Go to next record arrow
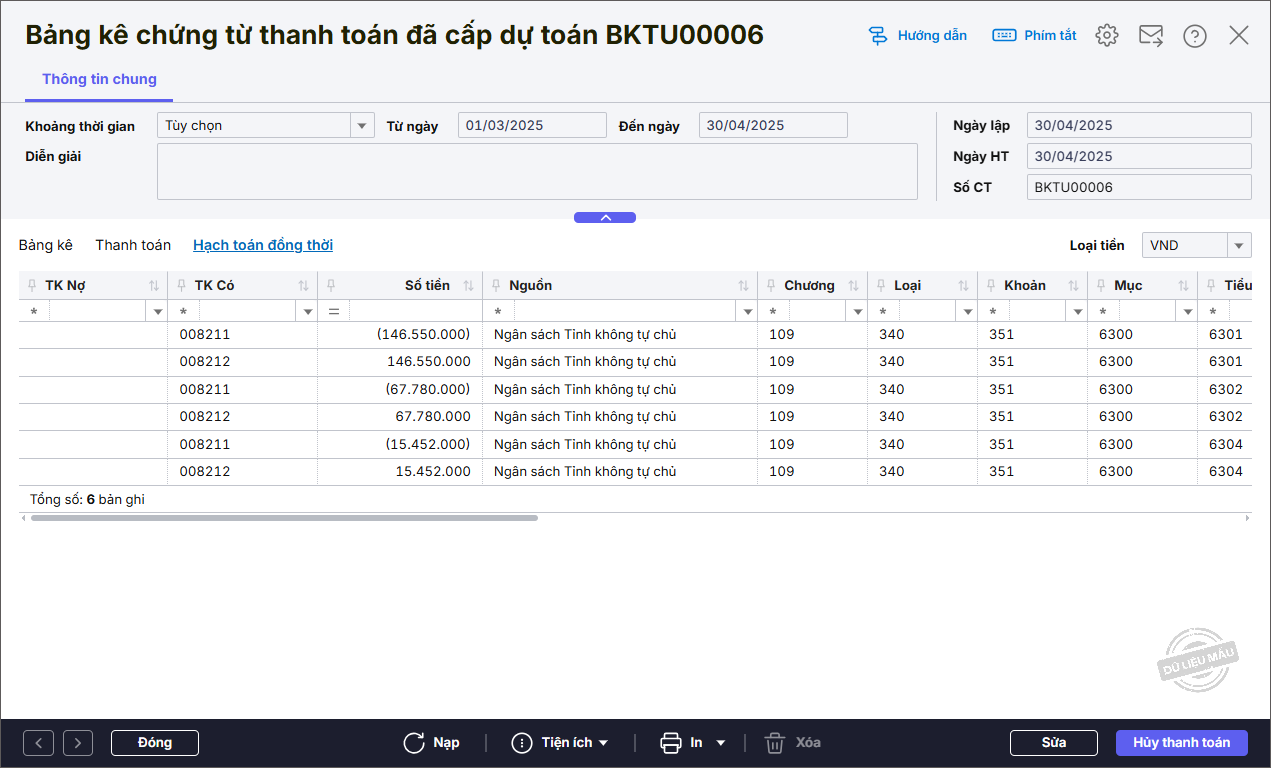1271x768 pixels. tap(78, 743)
